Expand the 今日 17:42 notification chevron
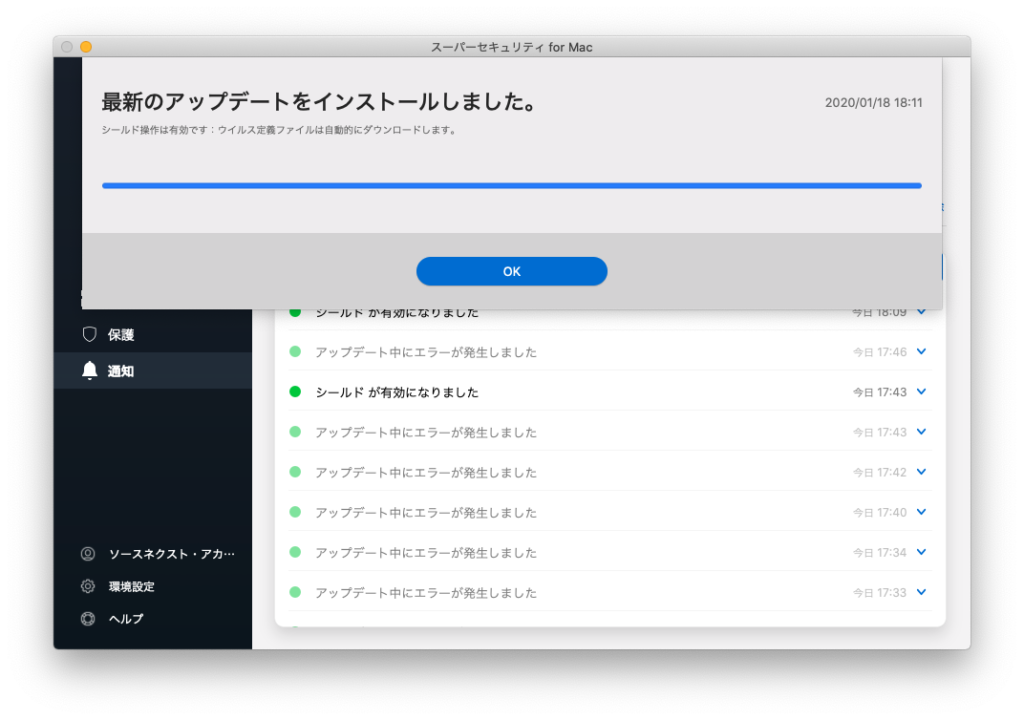Screen dimensions: 1024x720 tap(921, 472)
